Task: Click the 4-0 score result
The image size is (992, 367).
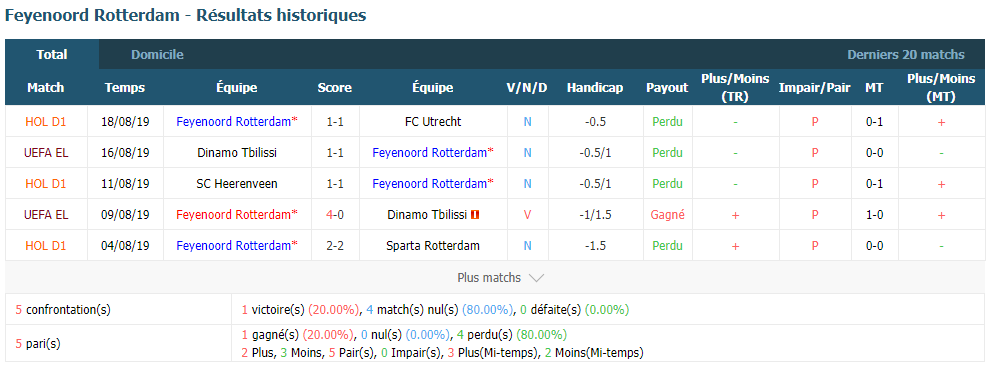Action: [335, 215]
